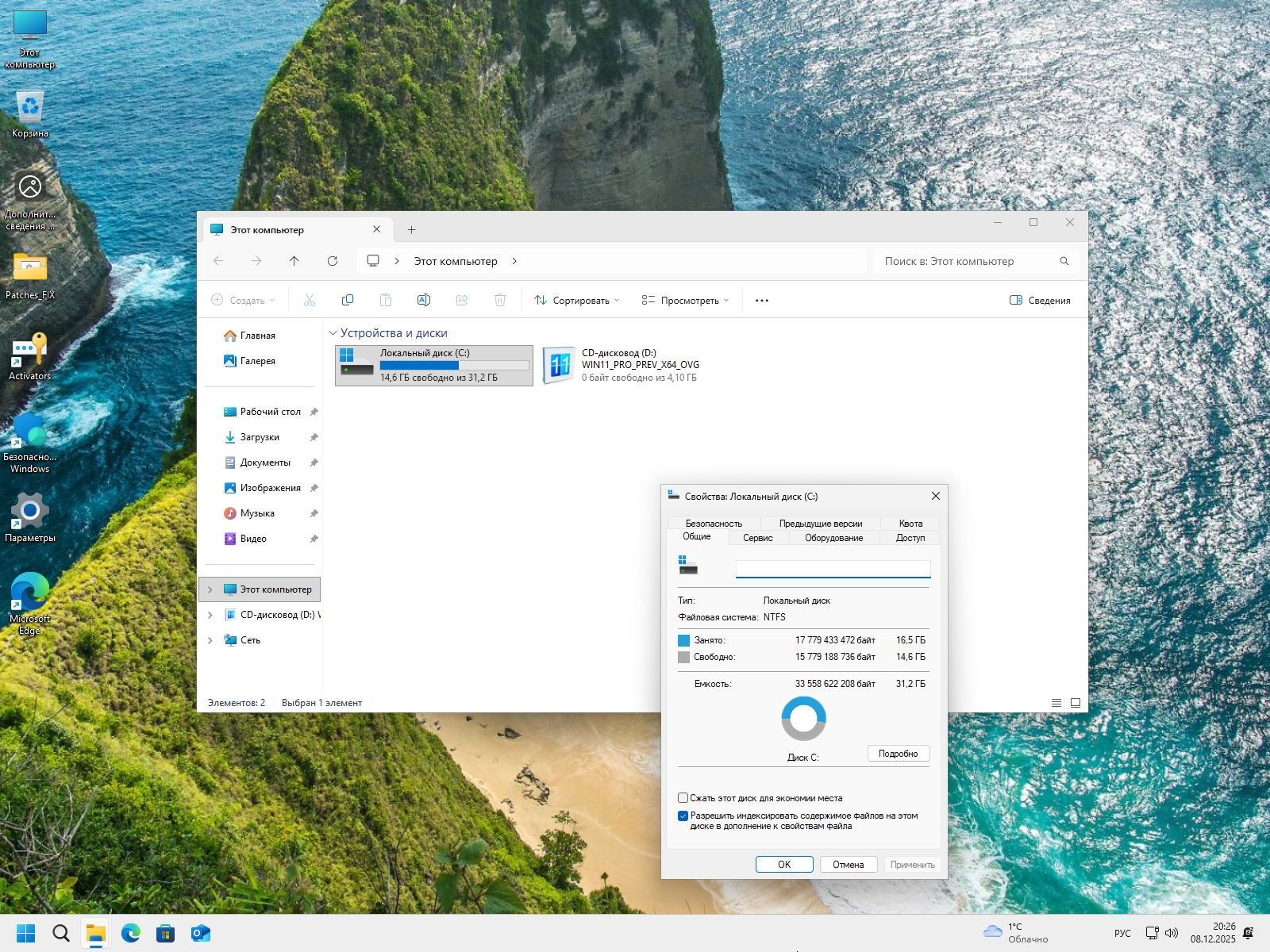The height and width of the screenshot is (952, 1270).
Task: Open Outlook from the taskbar
Action: (x=201, y=933)
